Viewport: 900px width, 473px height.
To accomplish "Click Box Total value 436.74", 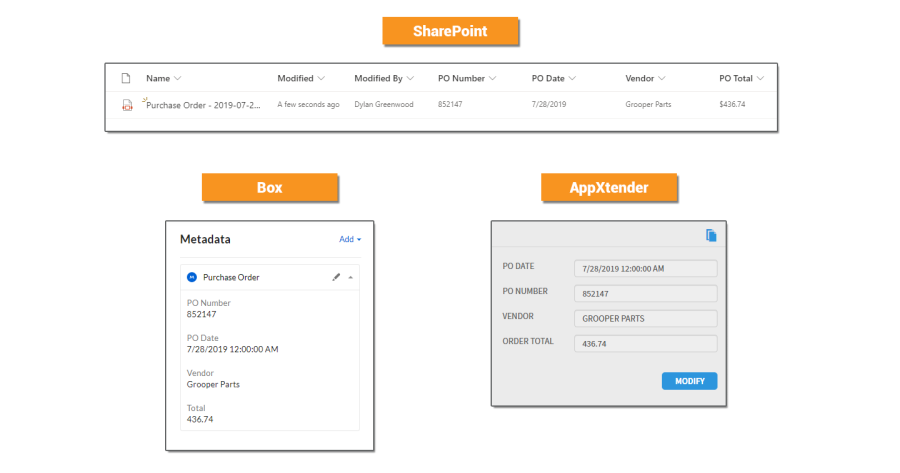I will (x=200, y=420).
